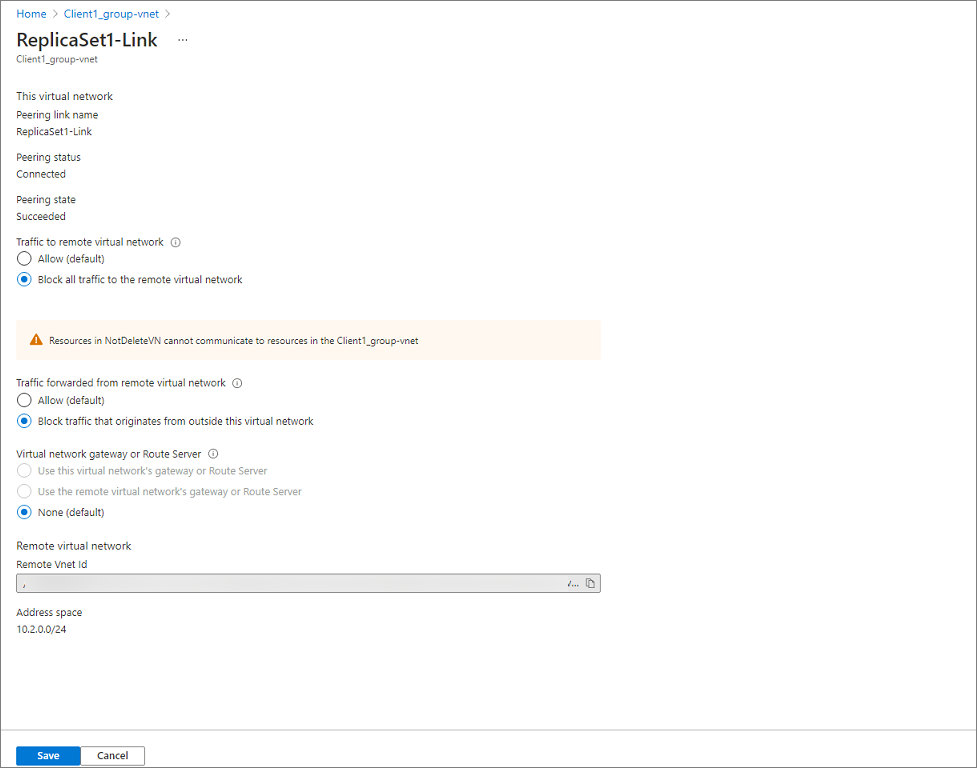Click the Save button
Viewport: 977px width, 768px height.
point(48,756)
